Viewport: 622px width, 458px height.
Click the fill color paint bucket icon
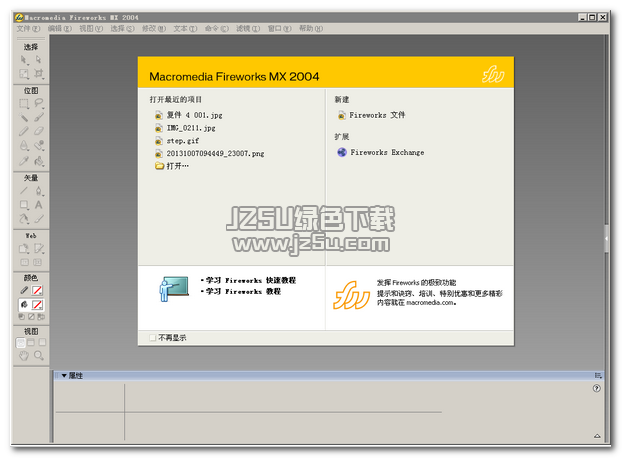pos(24,305)
